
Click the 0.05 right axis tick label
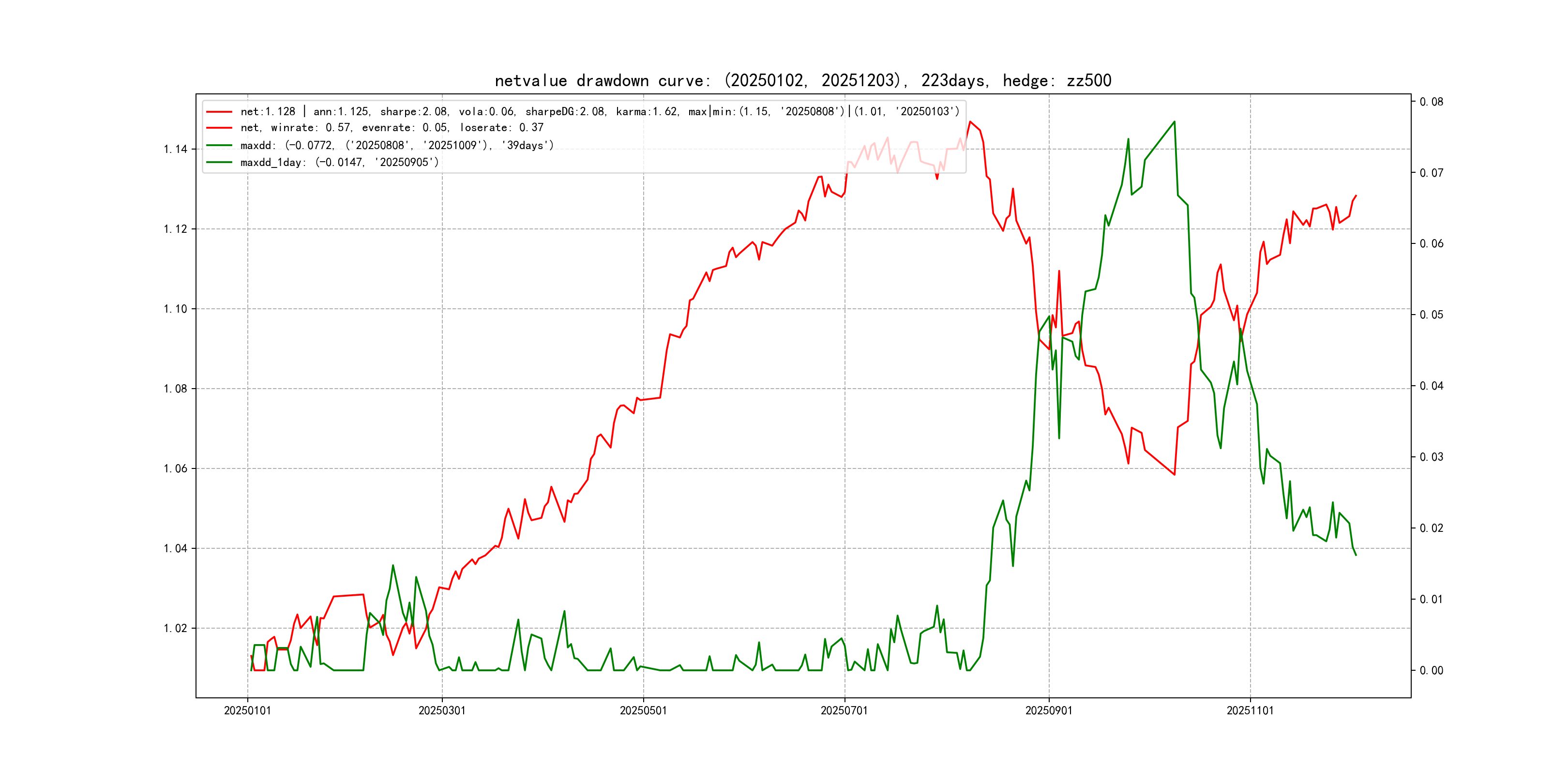point(1431,315)
